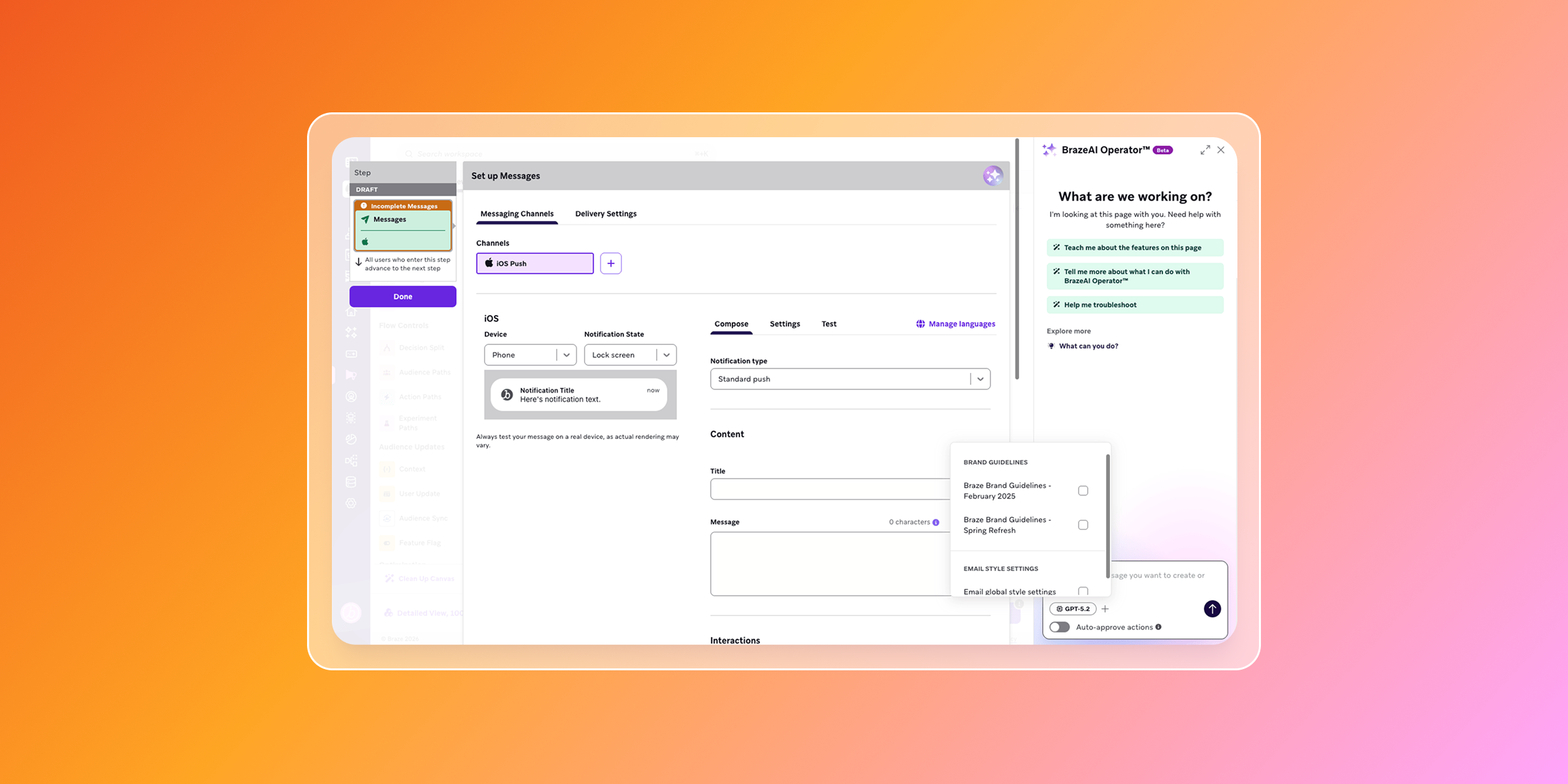Click the database icon in left sidebar
Image resolution: width=1568 pixels, height=784 pixels.
click(x=351, y=482)
